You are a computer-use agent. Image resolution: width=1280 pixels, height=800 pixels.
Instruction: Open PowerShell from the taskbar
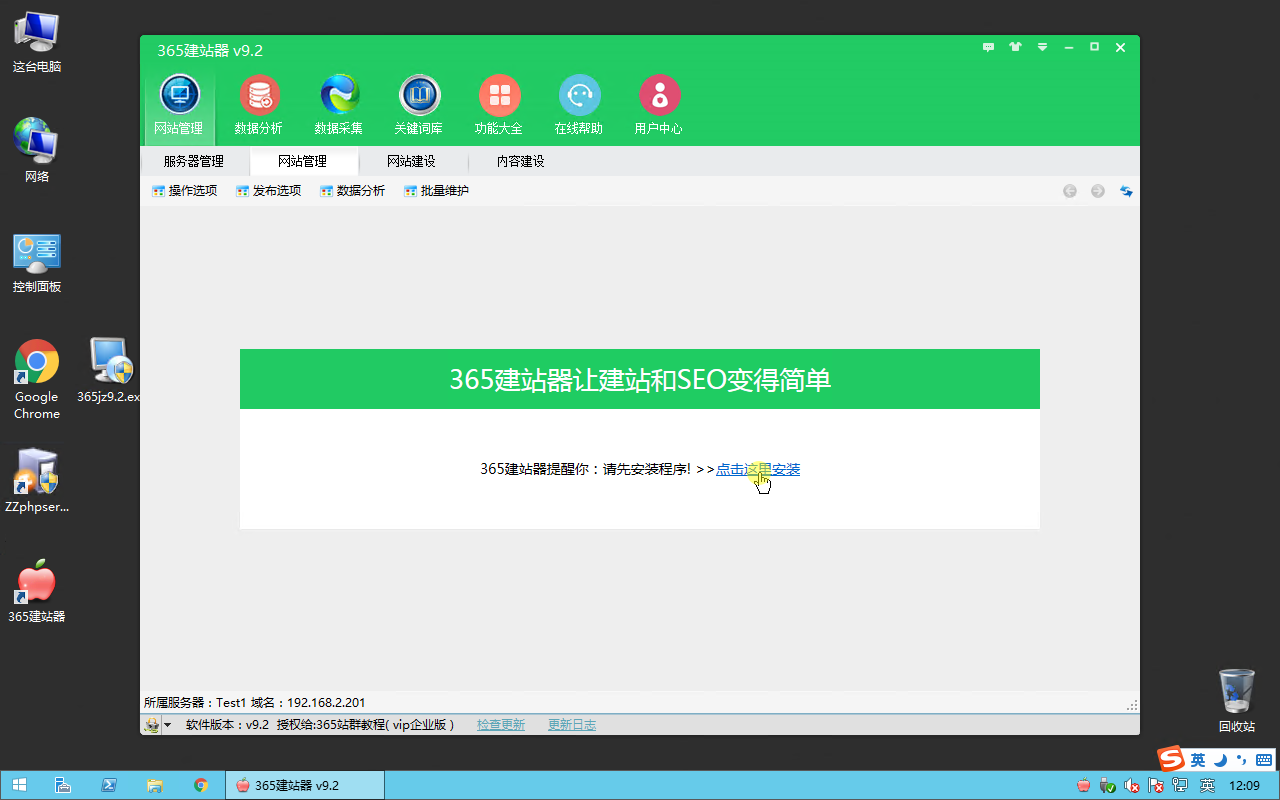(x=108, y=785)
